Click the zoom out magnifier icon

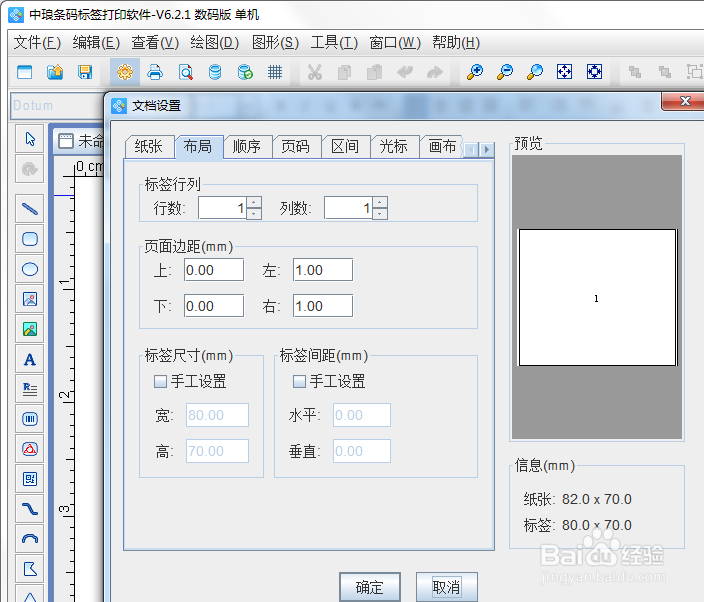point(505,72)
